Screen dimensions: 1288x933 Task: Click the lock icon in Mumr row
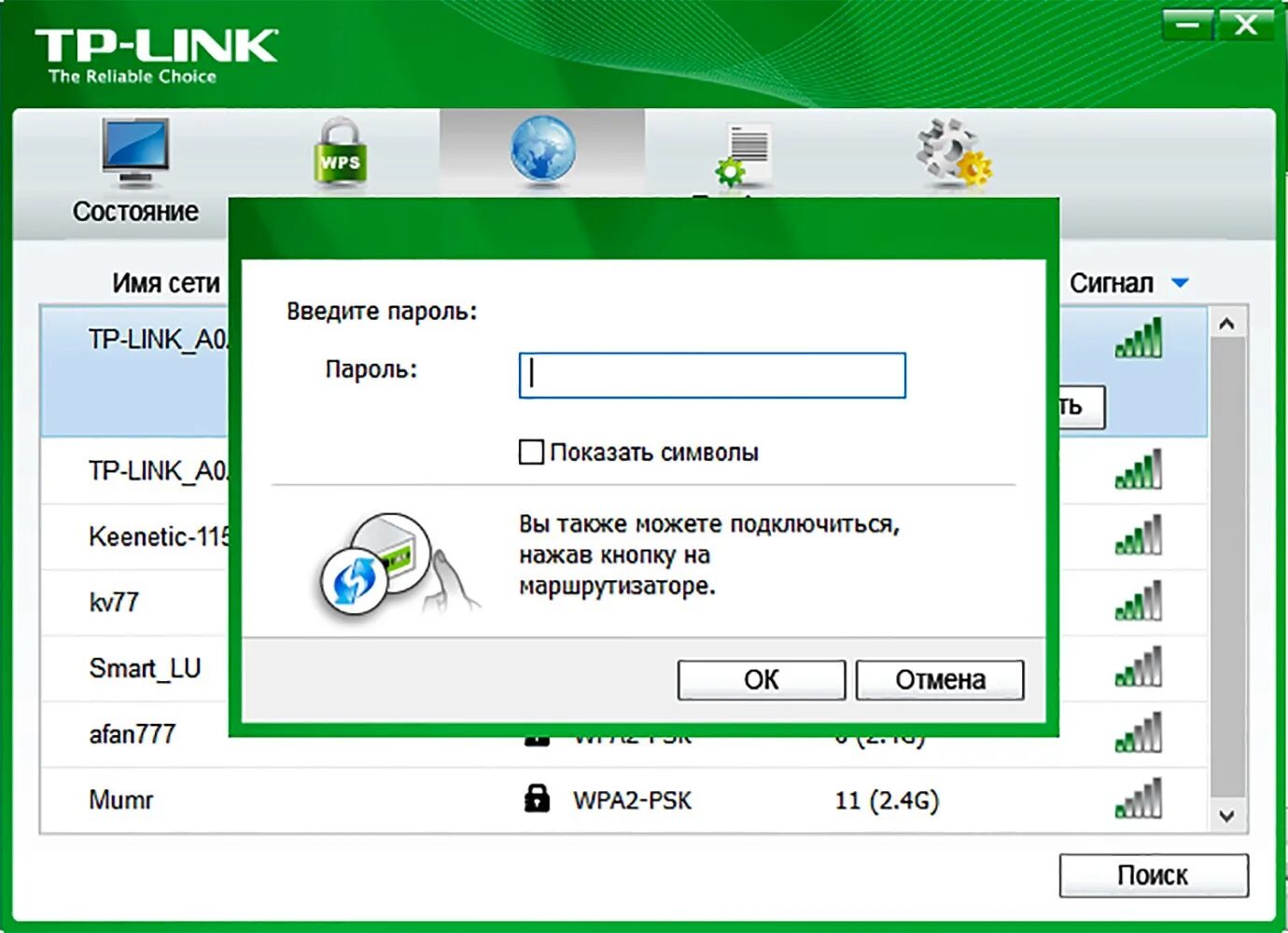coord(537,799)
